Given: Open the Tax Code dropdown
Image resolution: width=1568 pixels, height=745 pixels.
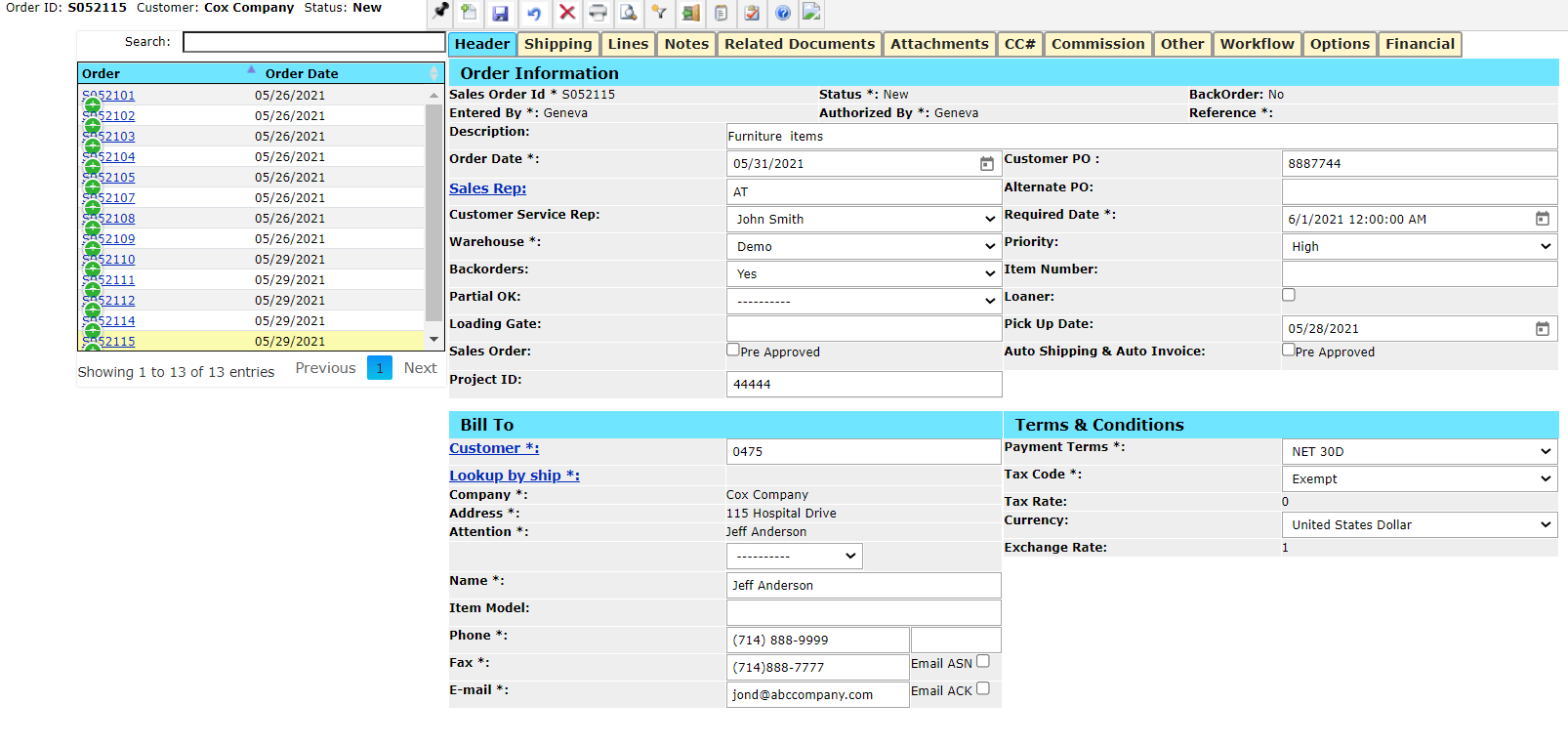Looking at the screenshot, I should [1420, 478].
